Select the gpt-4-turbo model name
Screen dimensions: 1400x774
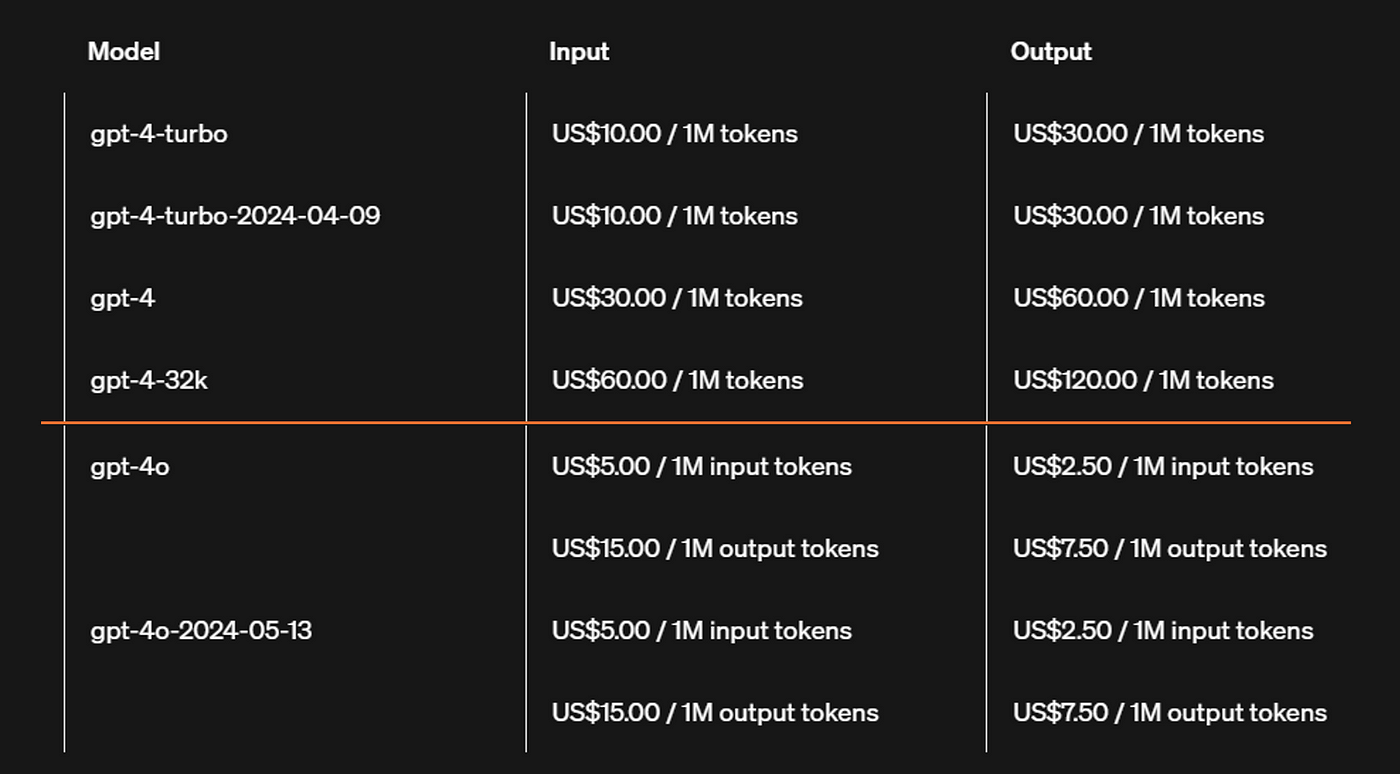click(158, 134)
